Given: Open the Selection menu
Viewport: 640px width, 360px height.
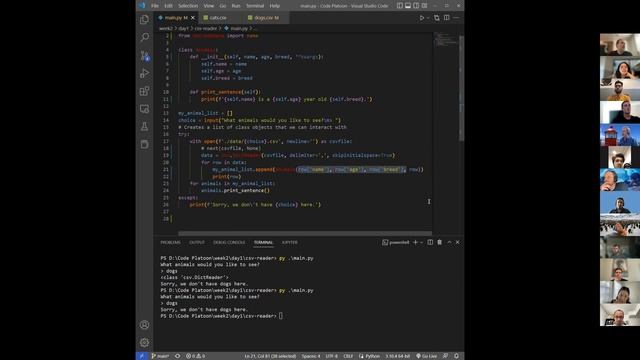Looking at the screenshot, I should (x=188, y=6).
